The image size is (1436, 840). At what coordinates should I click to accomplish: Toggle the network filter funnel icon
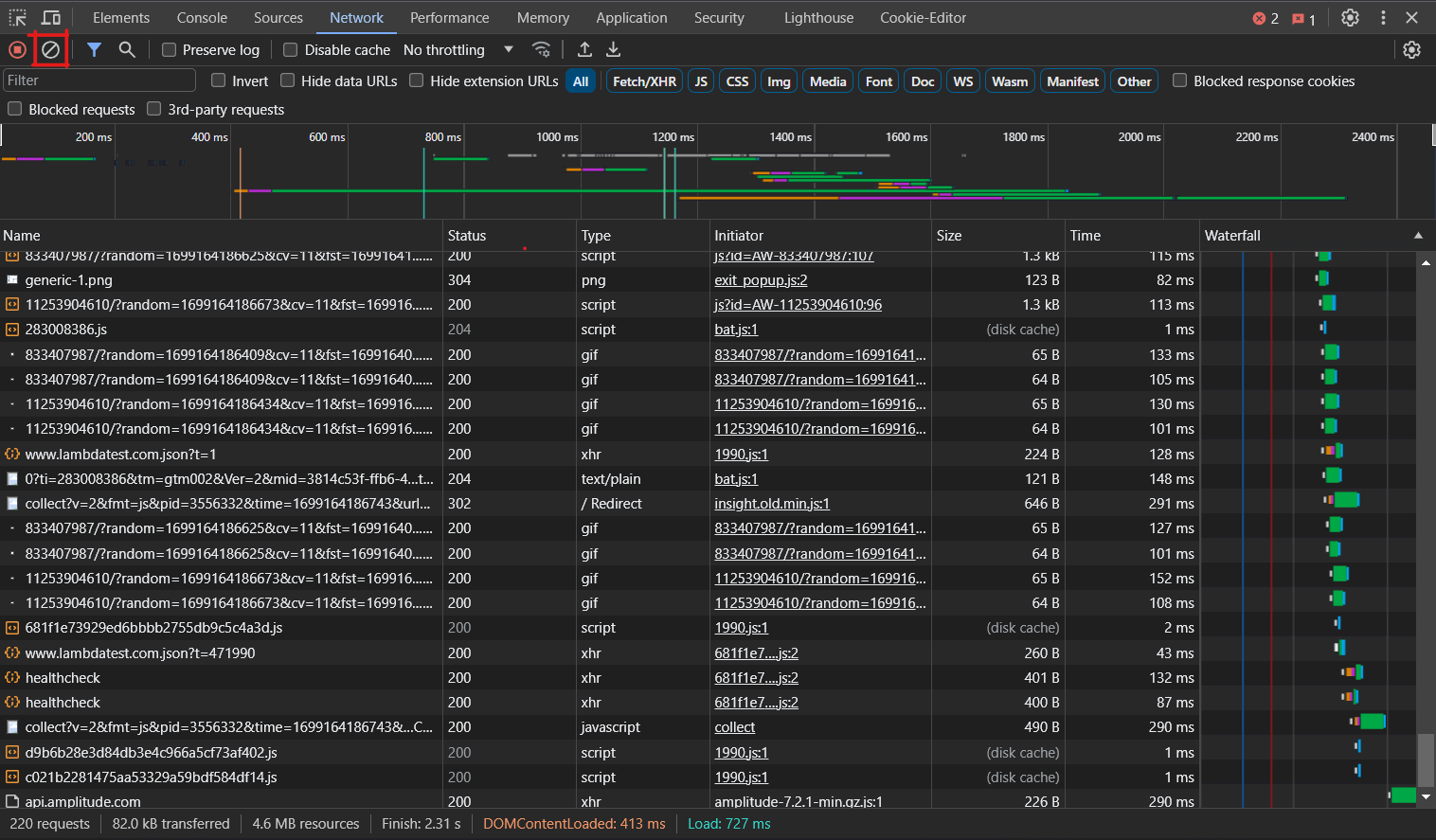click(94, 49)
